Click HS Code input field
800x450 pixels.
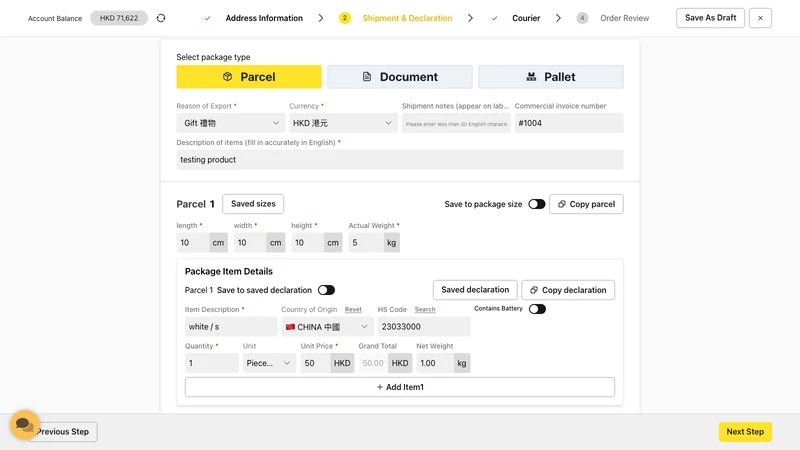coord(424,327)
